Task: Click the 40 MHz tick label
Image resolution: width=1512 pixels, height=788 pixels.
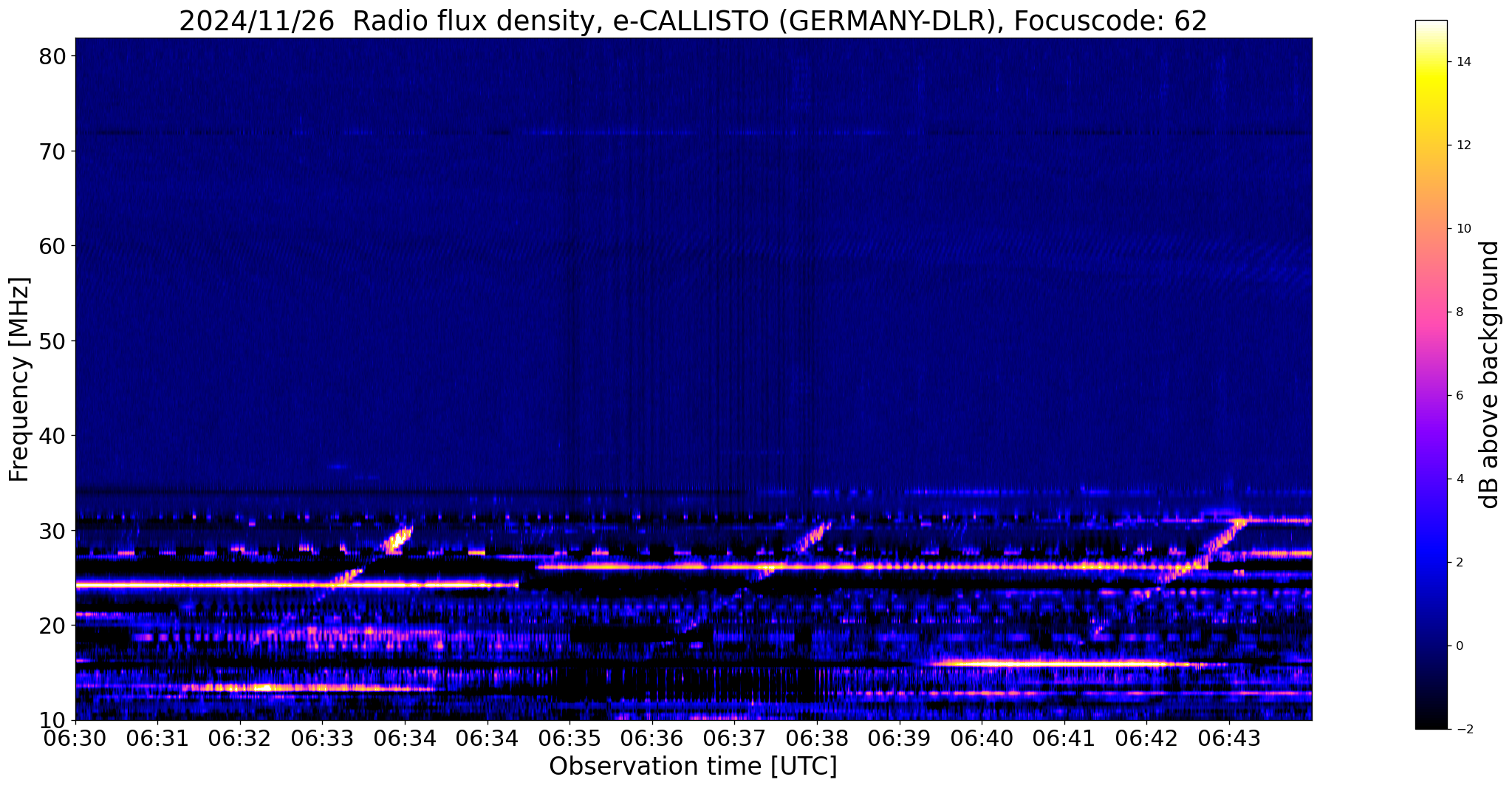Action: (53, 436)
